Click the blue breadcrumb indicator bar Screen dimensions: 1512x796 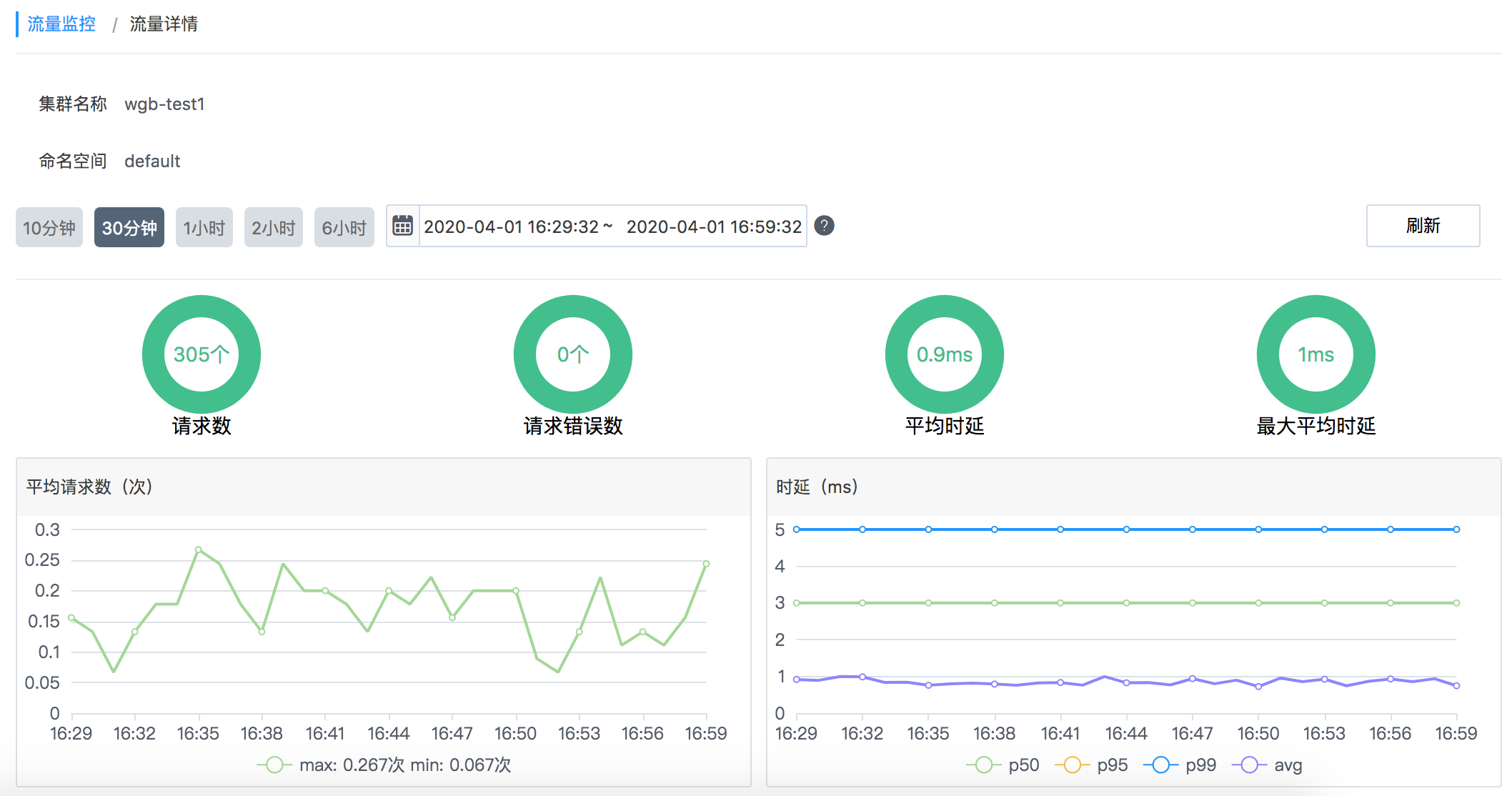coord(18,25)
